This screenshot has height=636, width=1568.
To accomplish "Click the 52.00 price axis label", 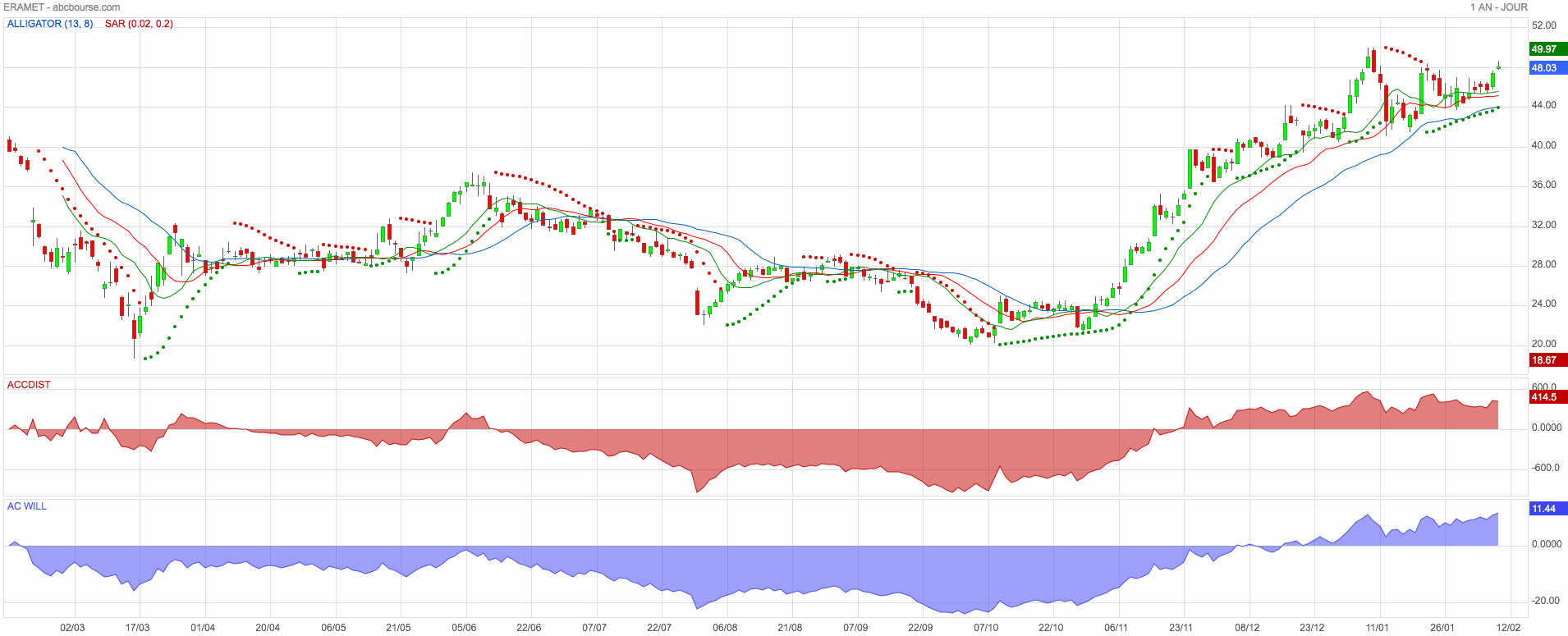I will 1544,25.
